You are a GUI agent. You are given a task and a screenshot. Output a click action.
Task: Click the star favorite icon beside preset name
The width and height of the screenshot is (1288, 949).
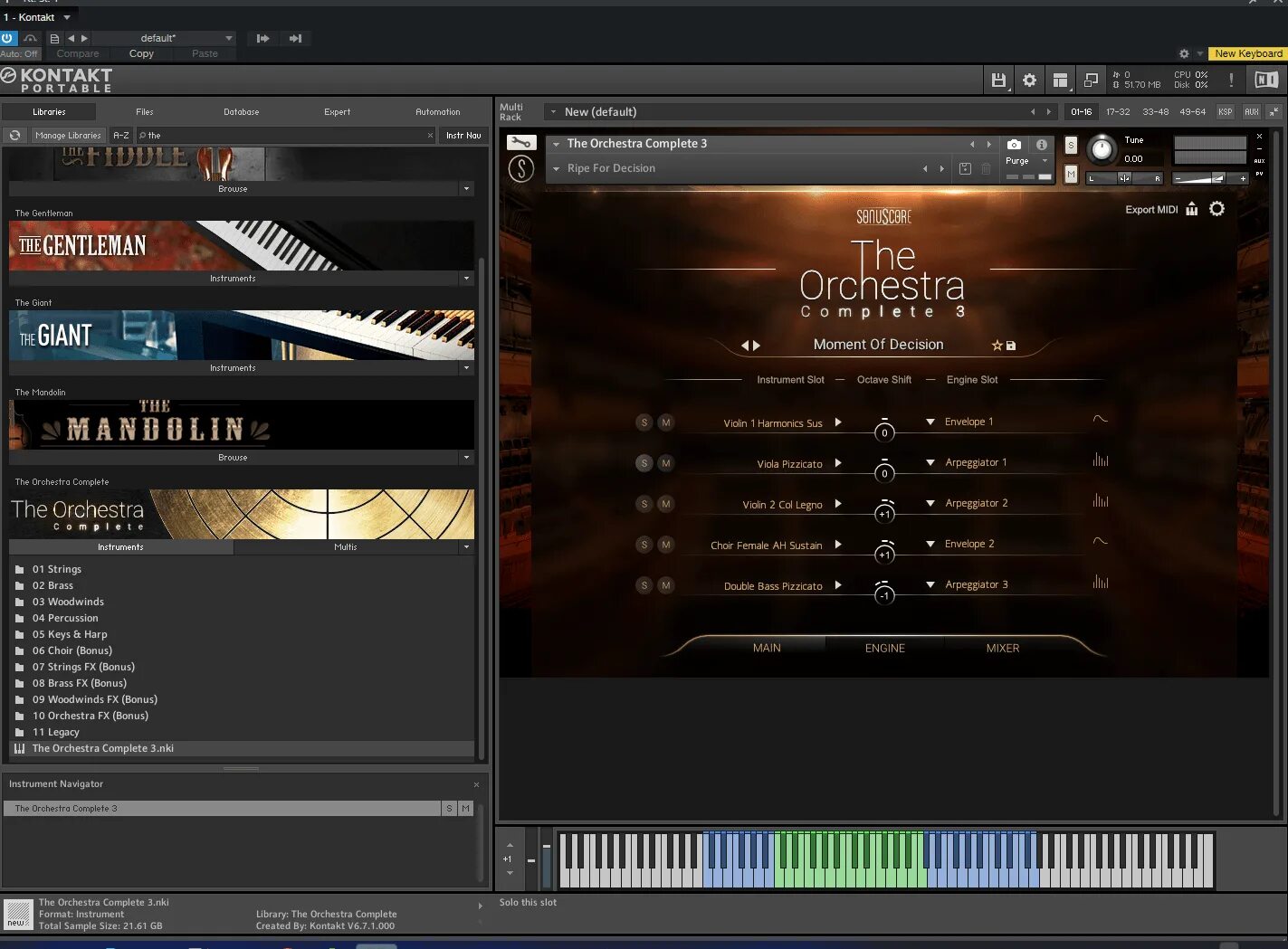tap(997, 346)
